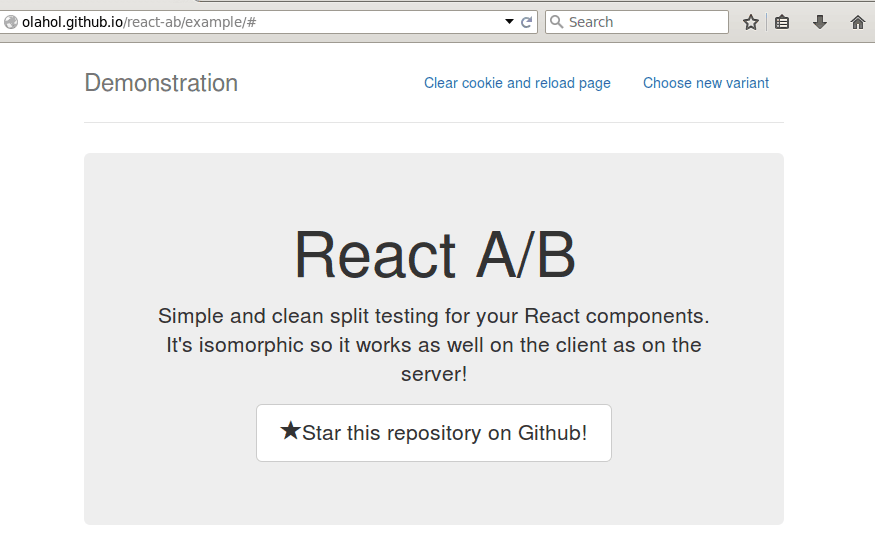Click inside the Search input box

click(x=645, y=22)
